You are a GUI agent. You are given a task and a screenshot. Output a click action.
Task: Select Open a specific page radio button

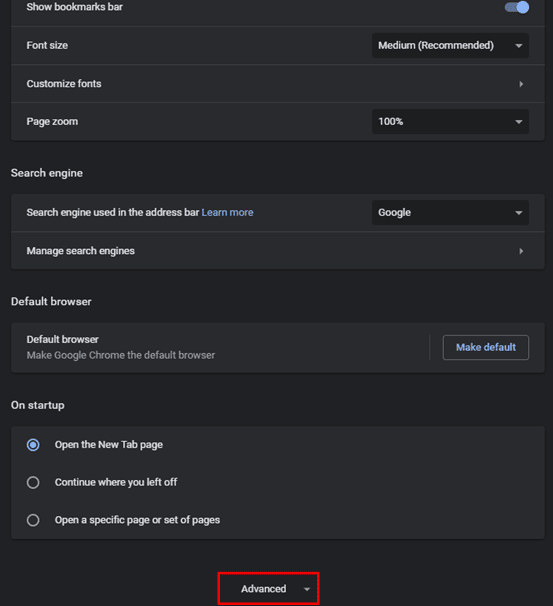[x=33, y=520]
